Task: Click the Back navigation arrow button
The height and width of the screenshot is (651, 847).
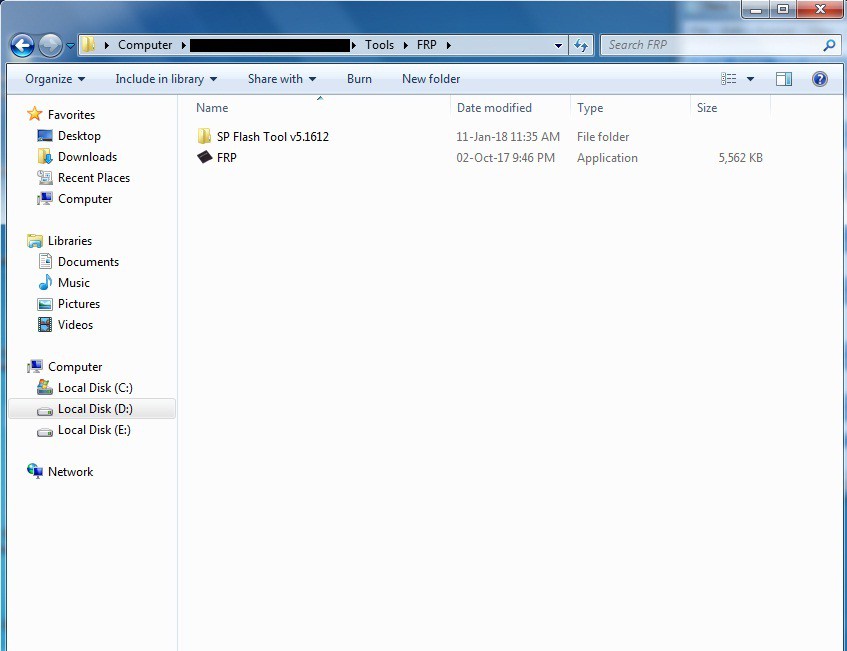Action: 22,45
